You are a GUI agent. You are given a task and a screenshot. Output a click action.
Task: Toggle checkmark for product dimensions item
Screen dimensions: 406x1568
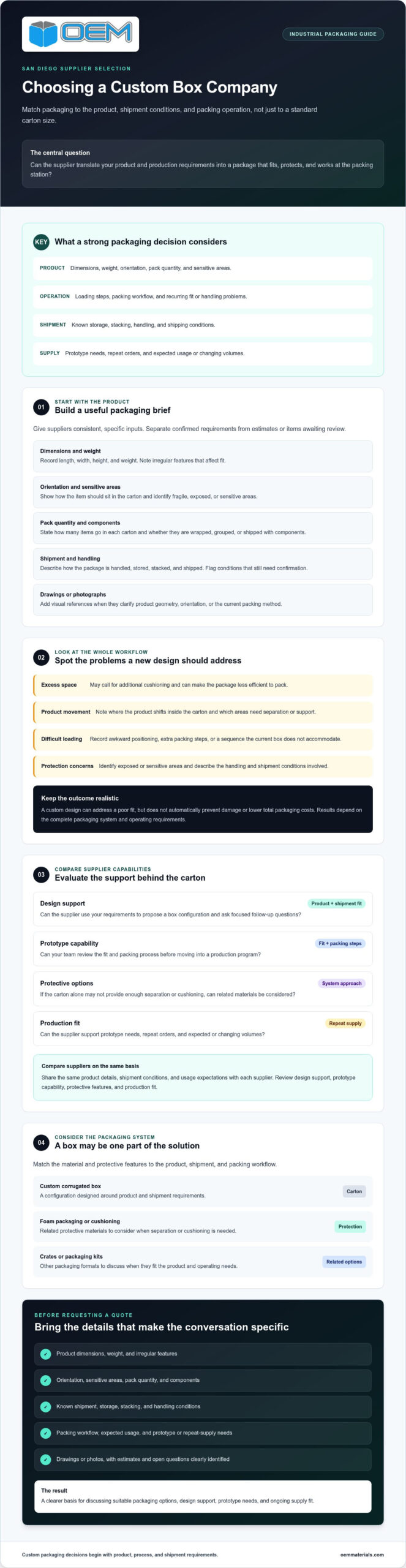click(x=45, y=1354)
